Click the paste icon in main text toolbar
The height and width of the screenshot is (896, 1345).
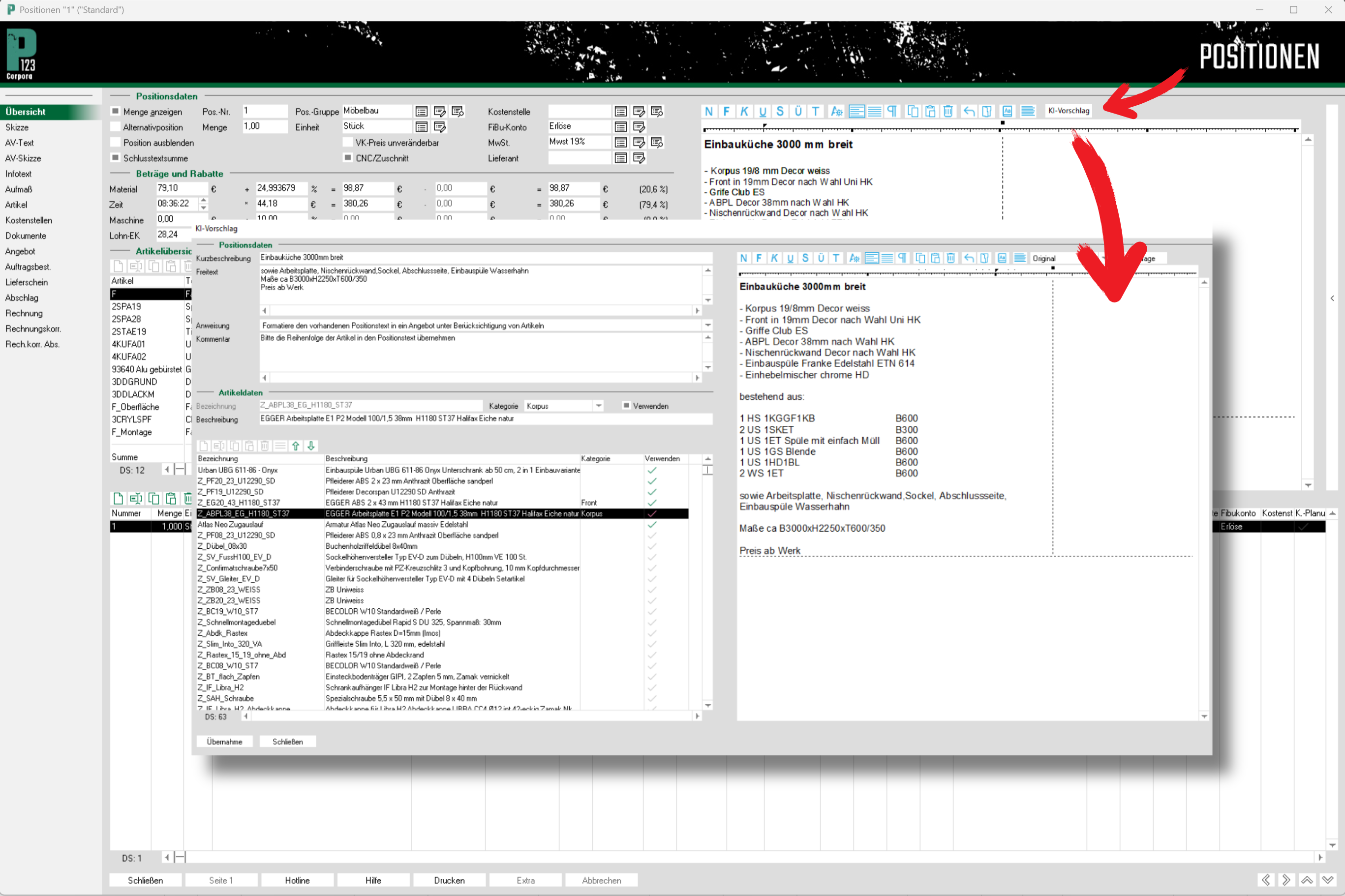tap(931, 112)
